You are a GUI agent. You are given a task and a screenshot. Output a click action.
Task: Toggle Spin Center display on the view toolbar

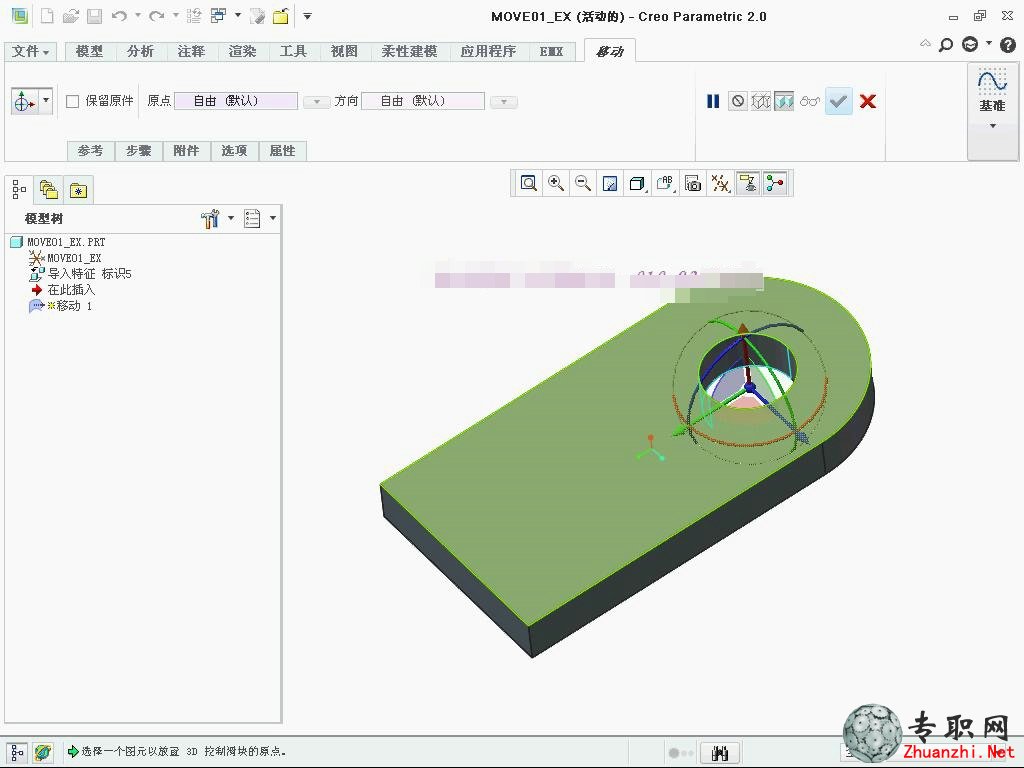(775, 184)
